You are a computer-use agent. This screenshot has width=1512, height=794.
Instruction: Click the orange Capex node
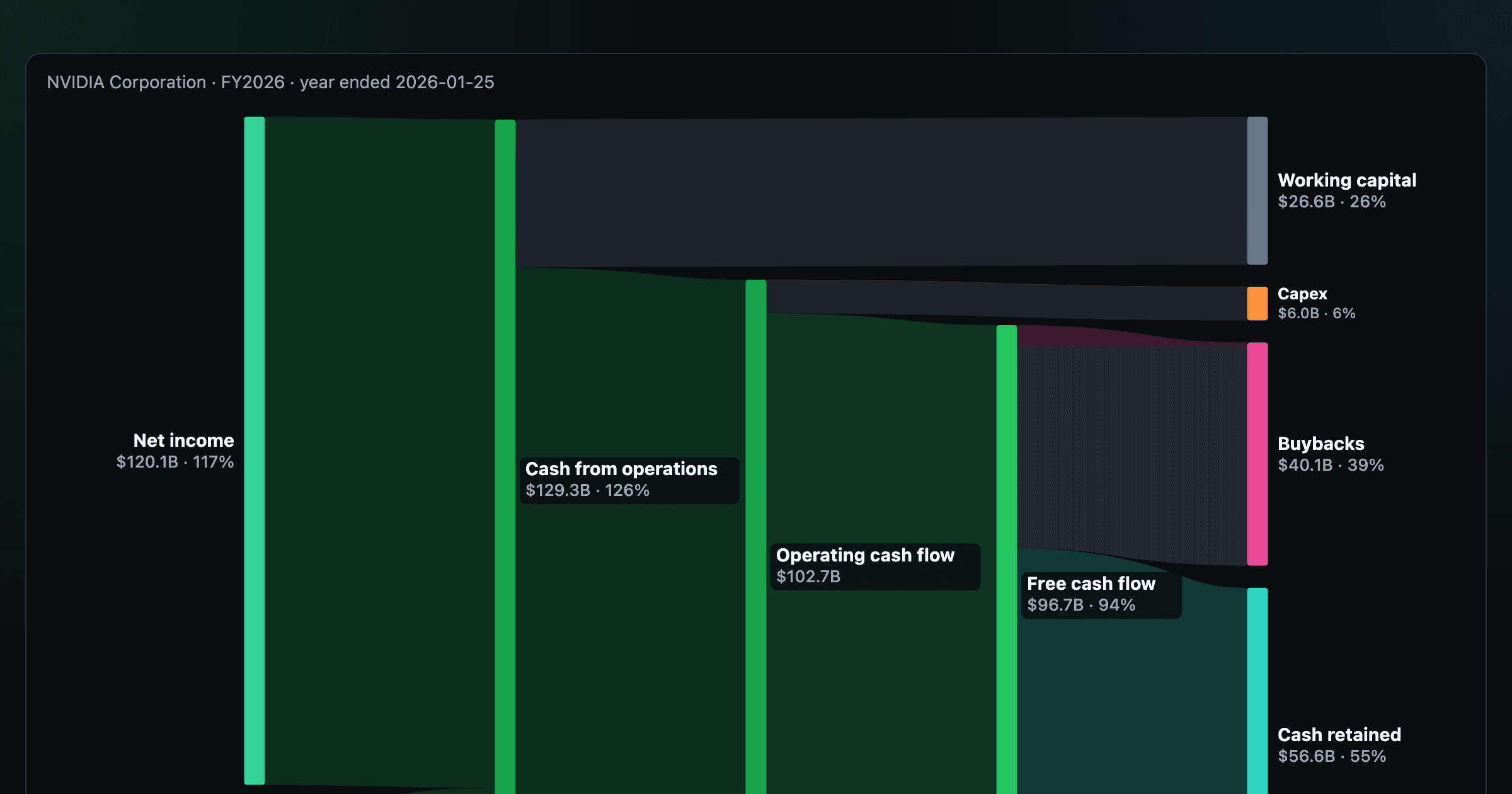(1257, 304)
